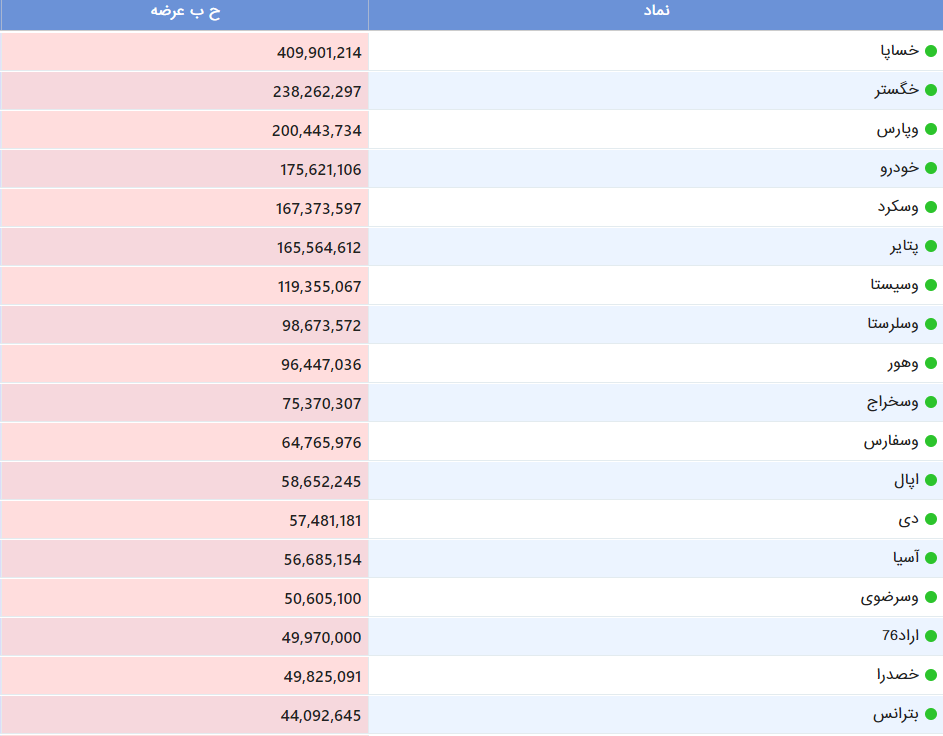Click green status dot of وسکرد
This screenshot has width=943, height=736.
pos(930,207)
